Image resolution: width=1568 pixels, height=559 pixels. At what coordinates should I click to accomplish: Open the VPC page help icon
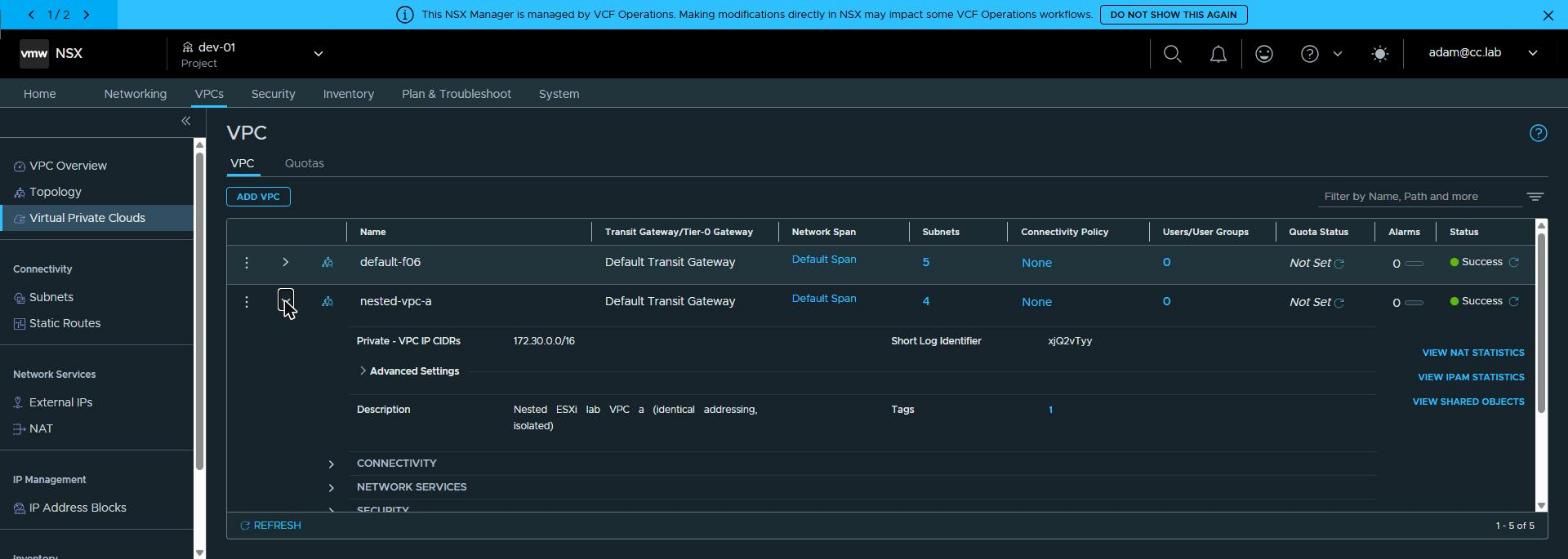pyautogui.click(x=1538, y=133)
